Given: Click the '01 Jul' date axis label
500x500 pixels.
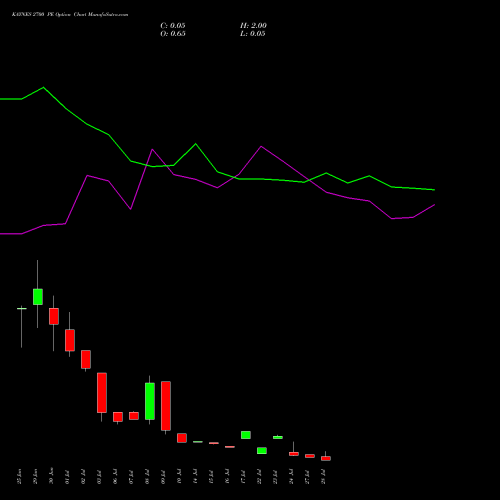Looking at the screenshot, I should (x=67, y=477).
